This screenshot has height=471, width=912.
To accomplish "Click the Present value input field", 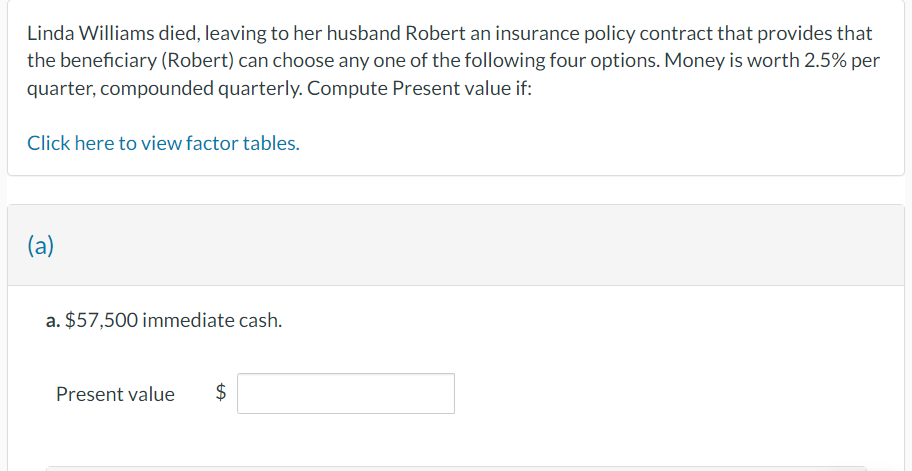I will (x=346, y=394).
